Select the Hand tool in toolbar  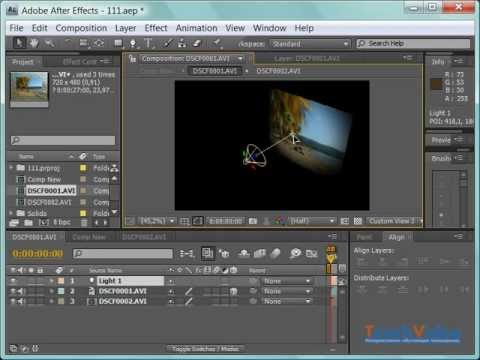tap(34, 43)
